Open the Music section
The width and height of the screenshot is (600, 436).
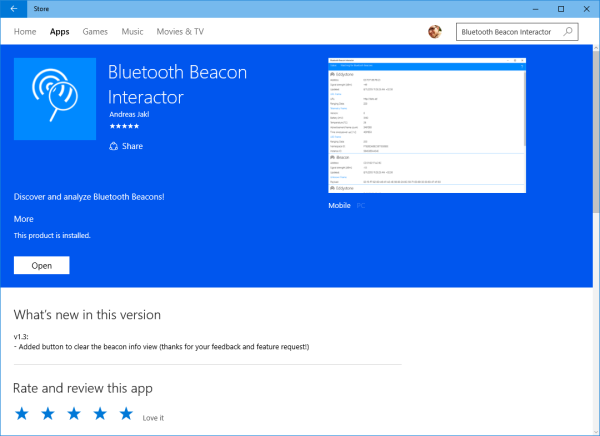[132, 32]
